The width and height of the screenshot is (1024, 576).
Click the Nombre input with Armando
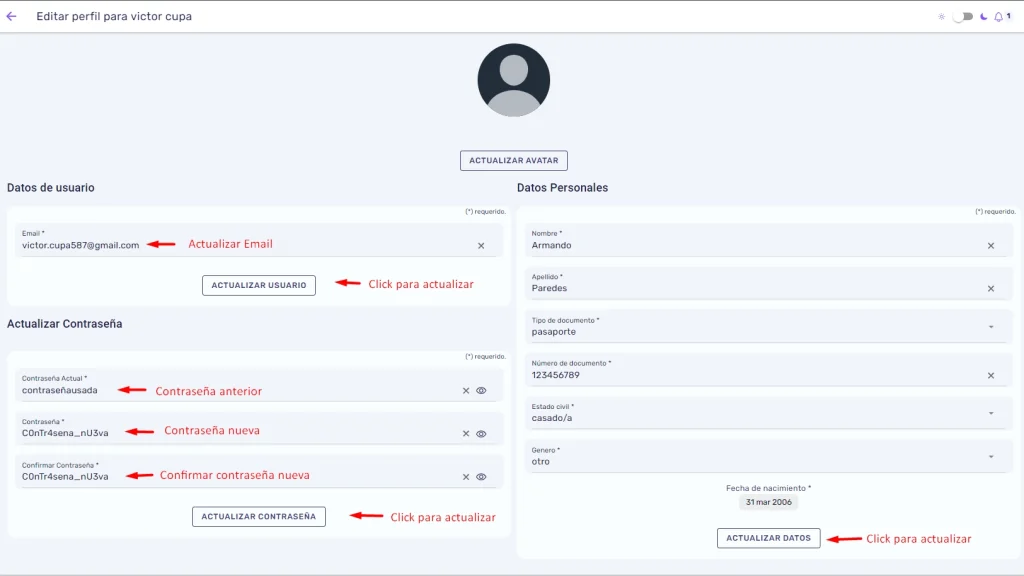769,240
